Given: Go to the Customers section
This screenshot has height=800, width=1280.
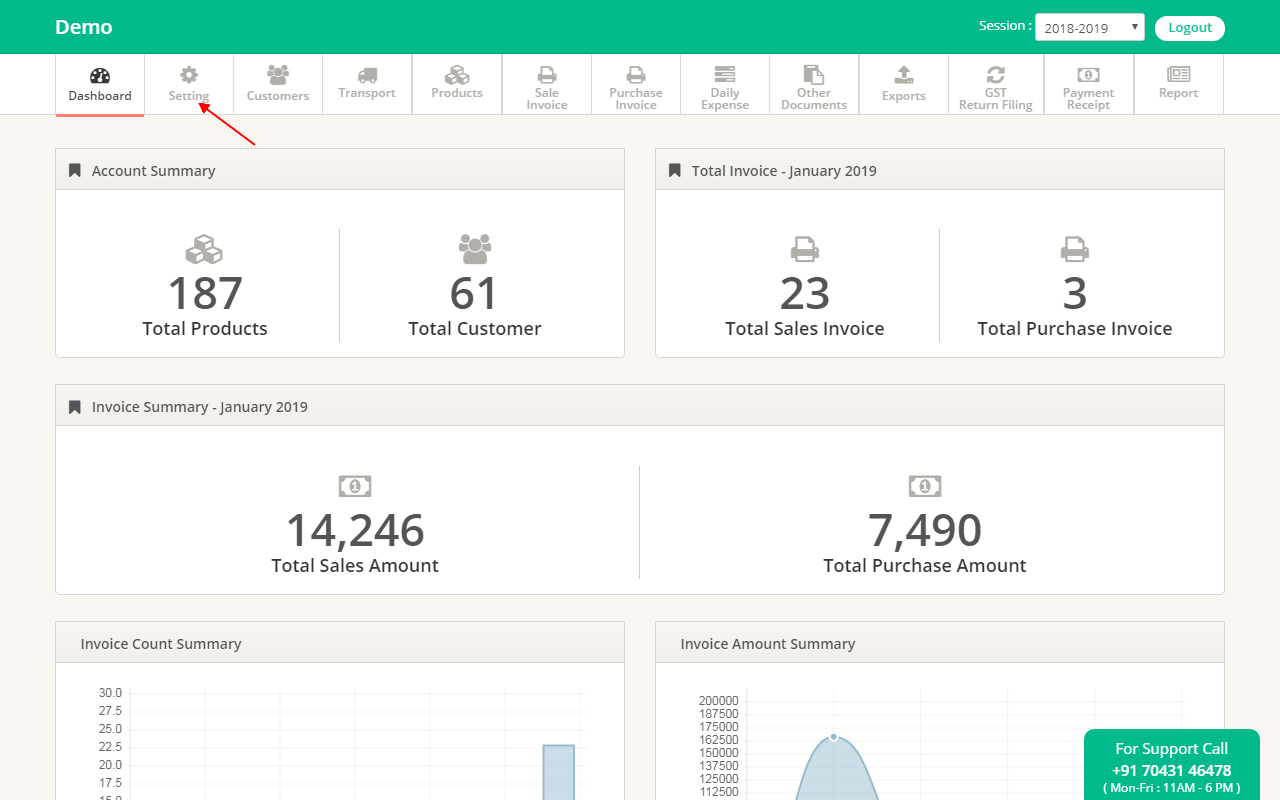Looking at the screenshot, I should point(278,85).
